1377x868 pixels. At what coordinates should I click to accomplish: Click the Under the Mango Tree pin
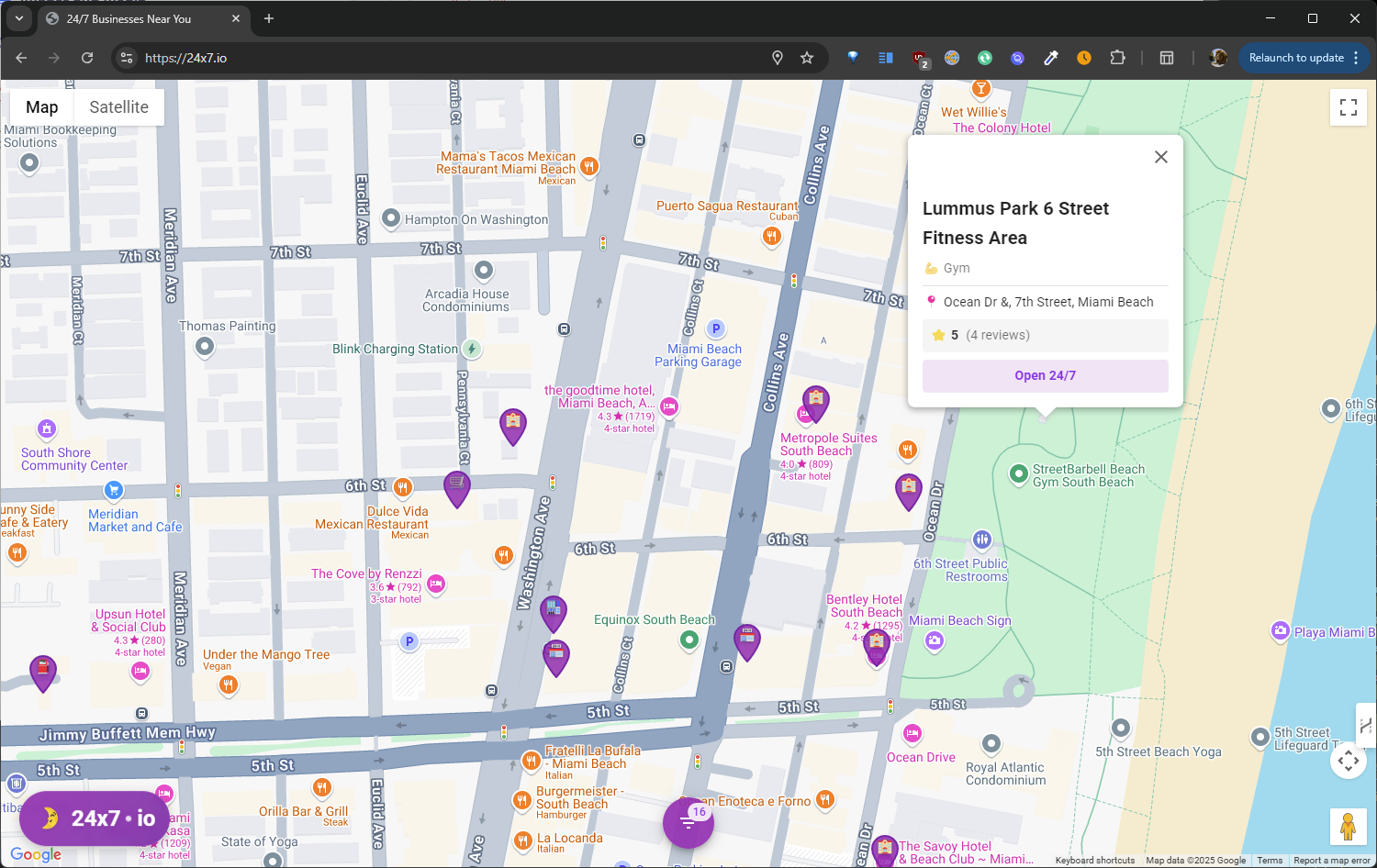pos(229,684)
